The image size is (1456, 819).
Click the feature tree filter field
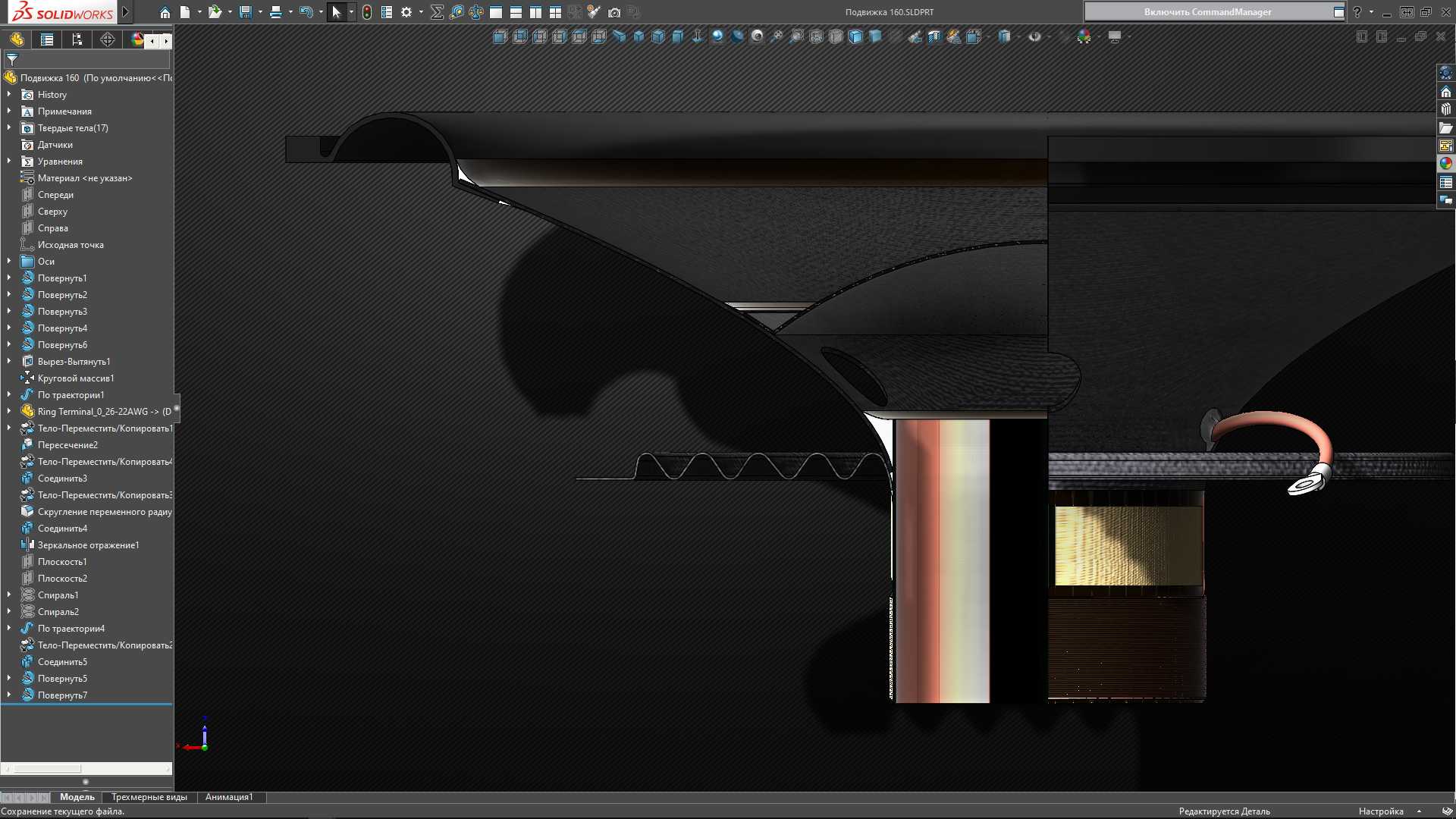coord(87,59)
